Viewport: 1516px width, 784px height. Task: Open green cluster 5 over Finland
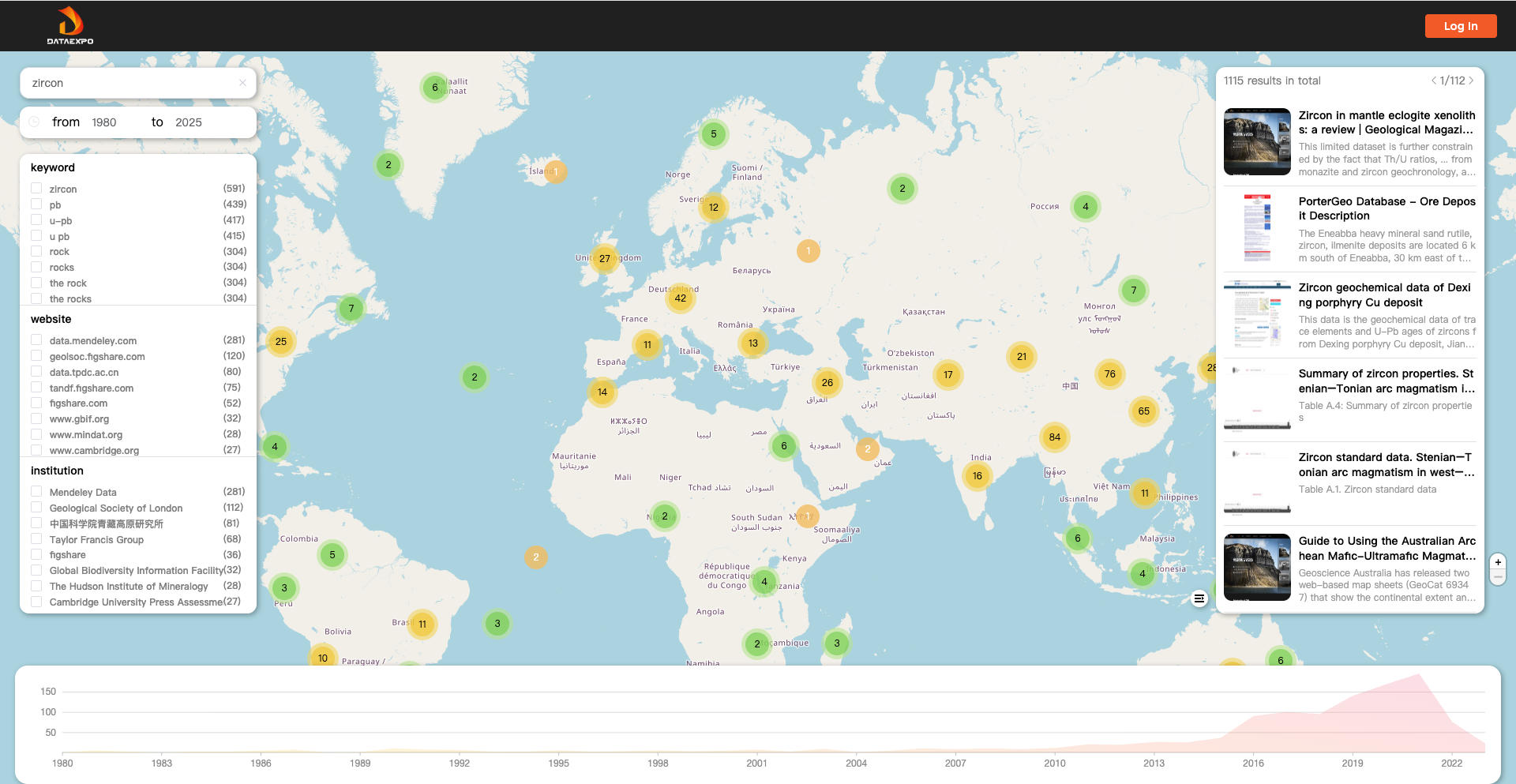[714, 134]
